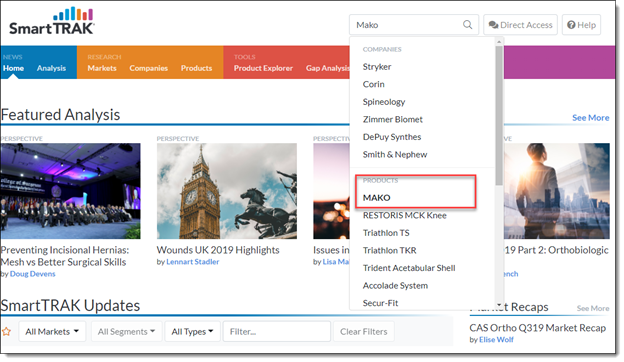This screenshot has width=624, height=362.
Task: Open the Markets tab
Action: (x=102, y=68)
